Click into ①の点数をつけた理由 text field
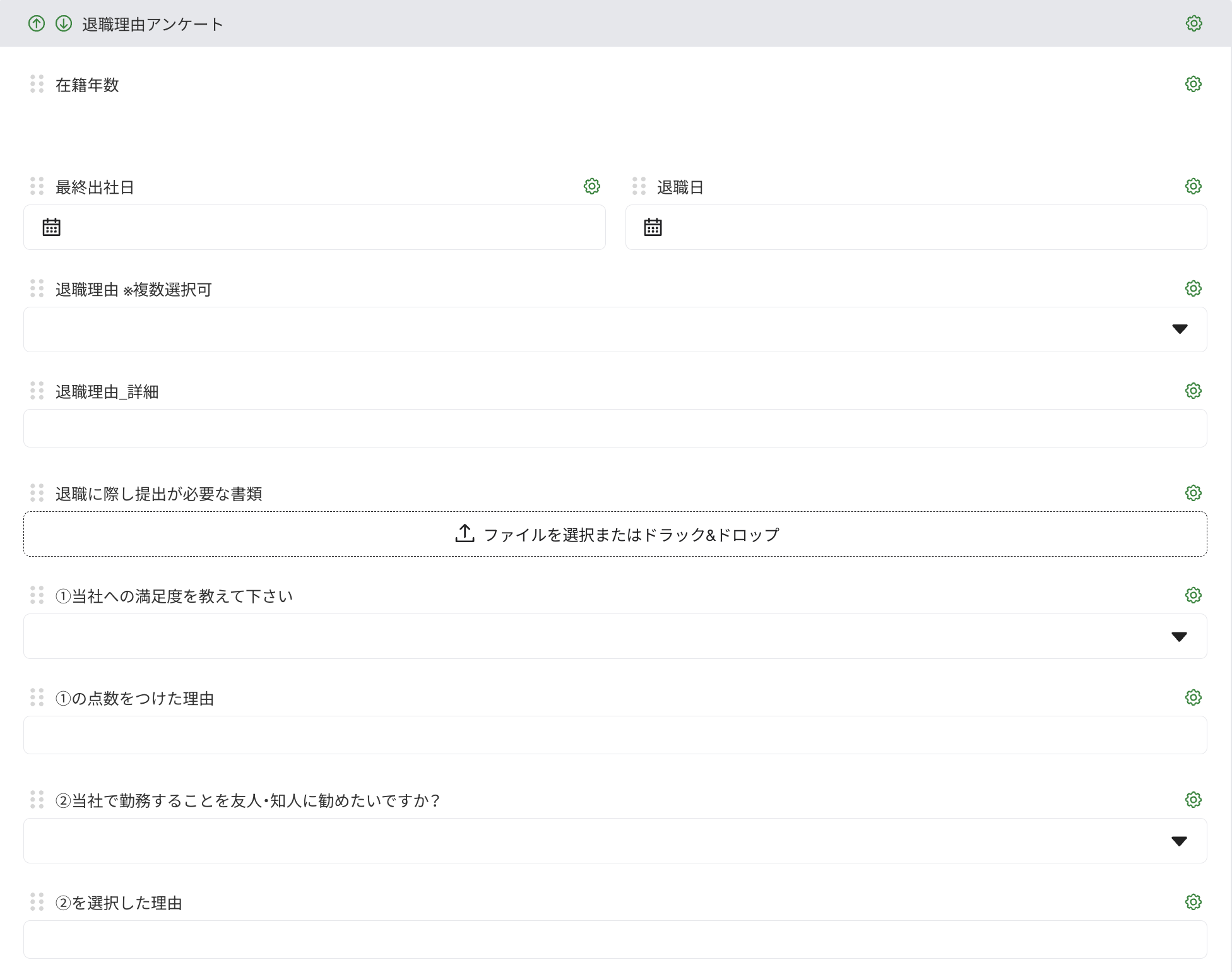The width and height of the screenshot is (1232, 972). pos(615,735)
